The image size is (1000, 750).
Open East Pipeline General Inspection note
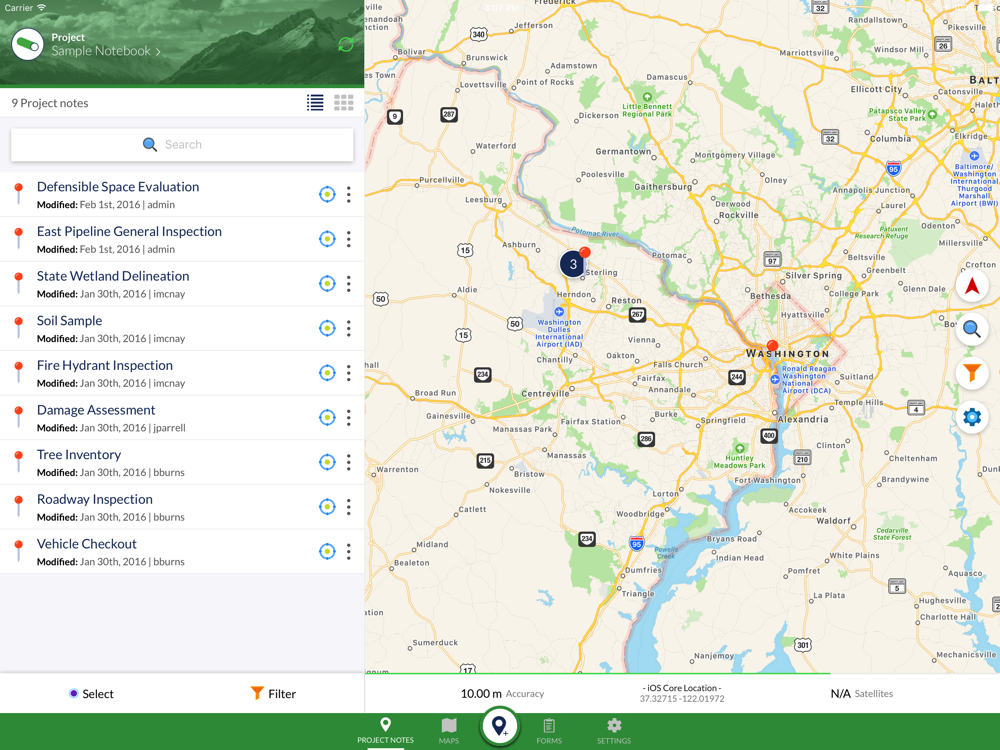coord(182,239)
